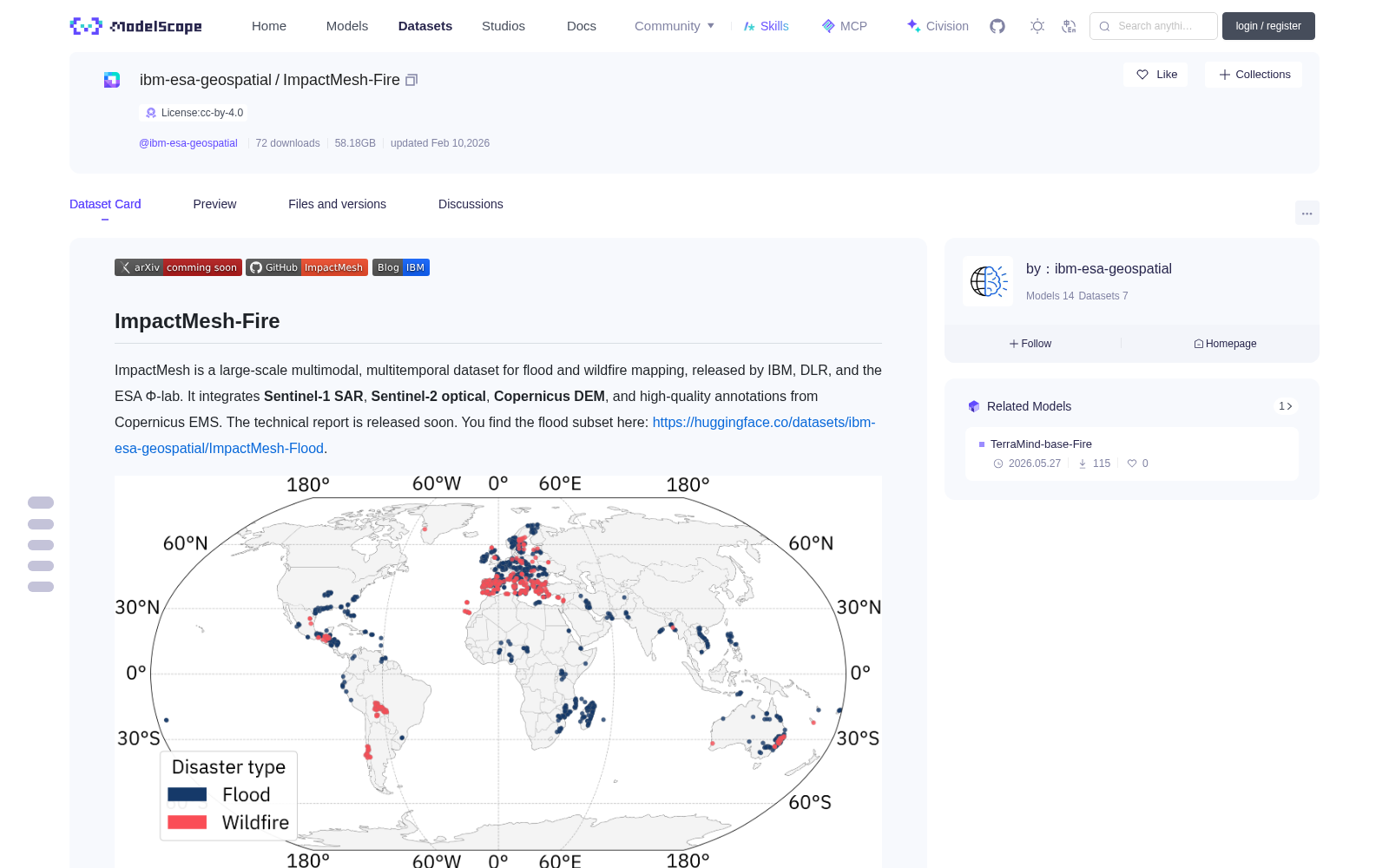The image size is (1389, 868).
Task: Click the Skills sparkle icon
Action: click(749, 26)
